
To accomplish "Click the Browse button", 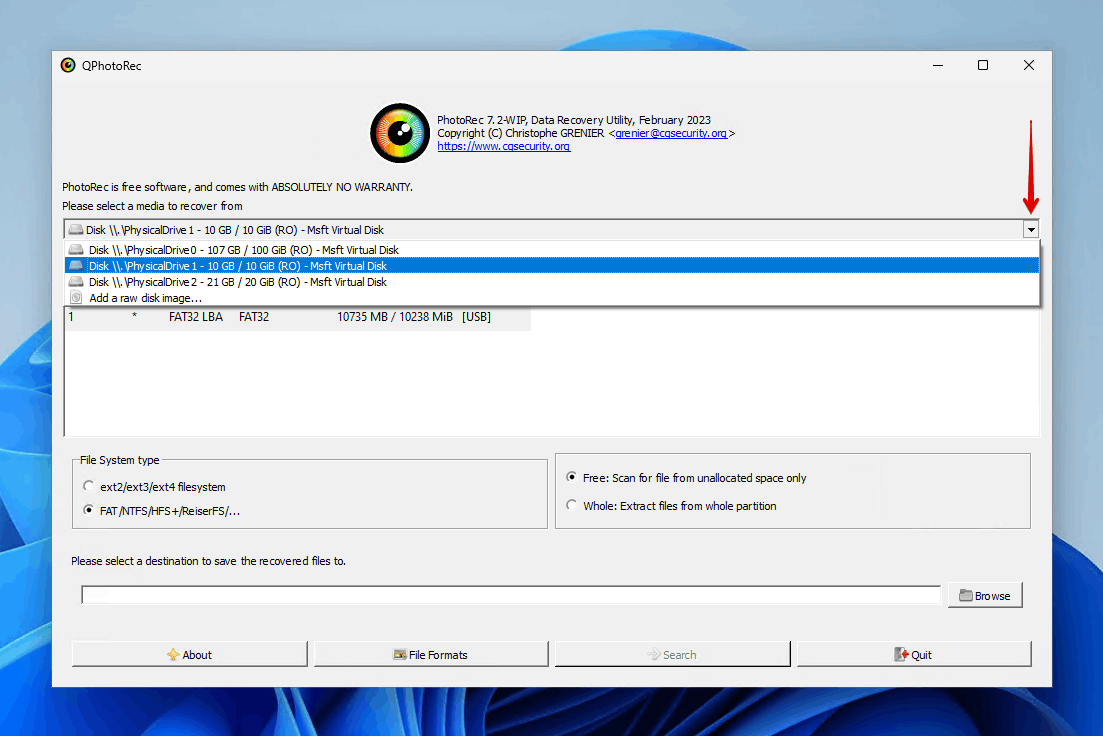I will point(985,595).
